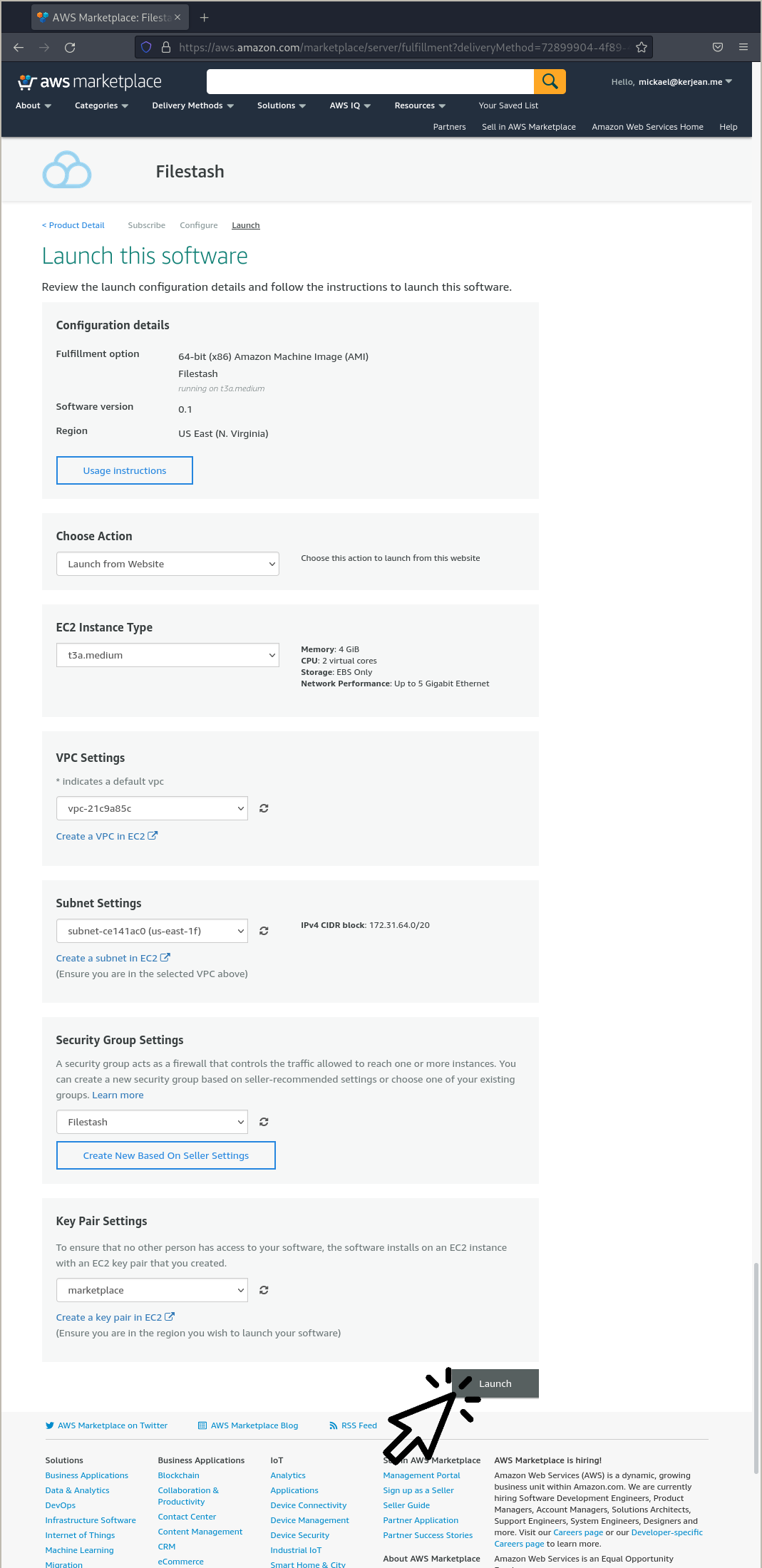The width and height of the screenshot is (762, 1568).
Task: Click the orange search magnifier button
Action: 550,81
